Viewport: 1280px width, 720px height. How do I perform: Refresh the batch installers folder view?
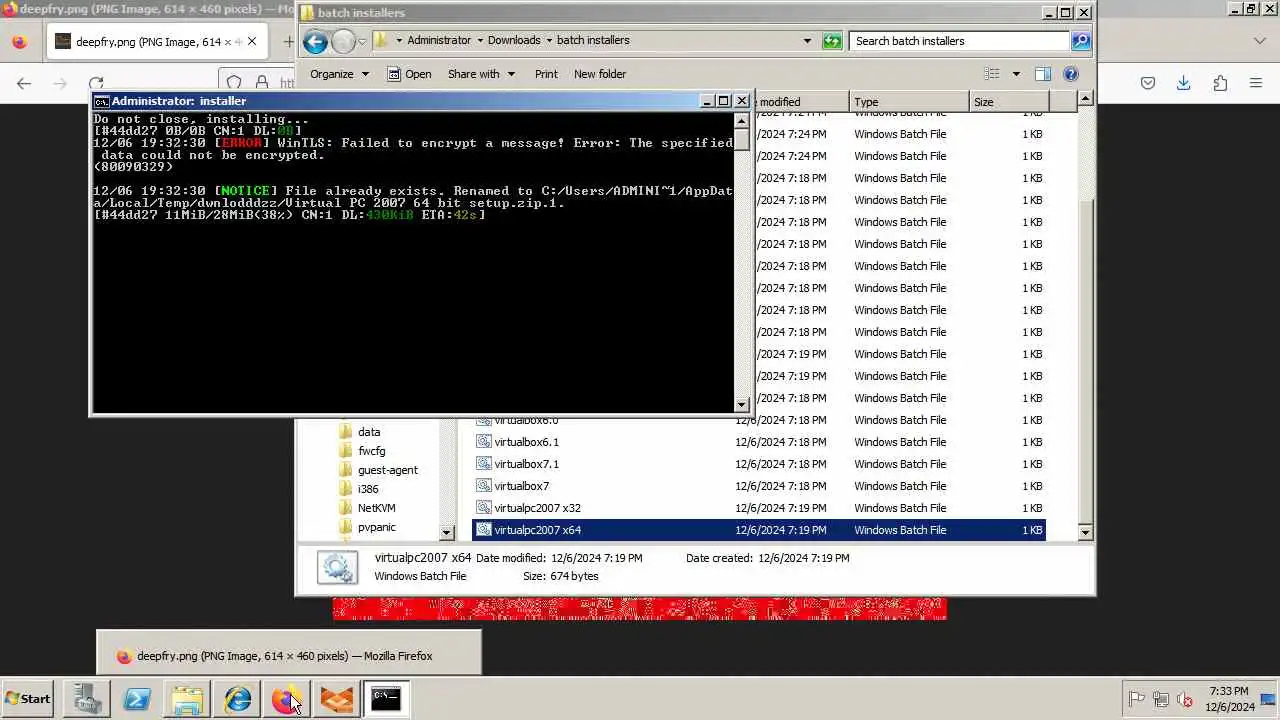[832, 41]
